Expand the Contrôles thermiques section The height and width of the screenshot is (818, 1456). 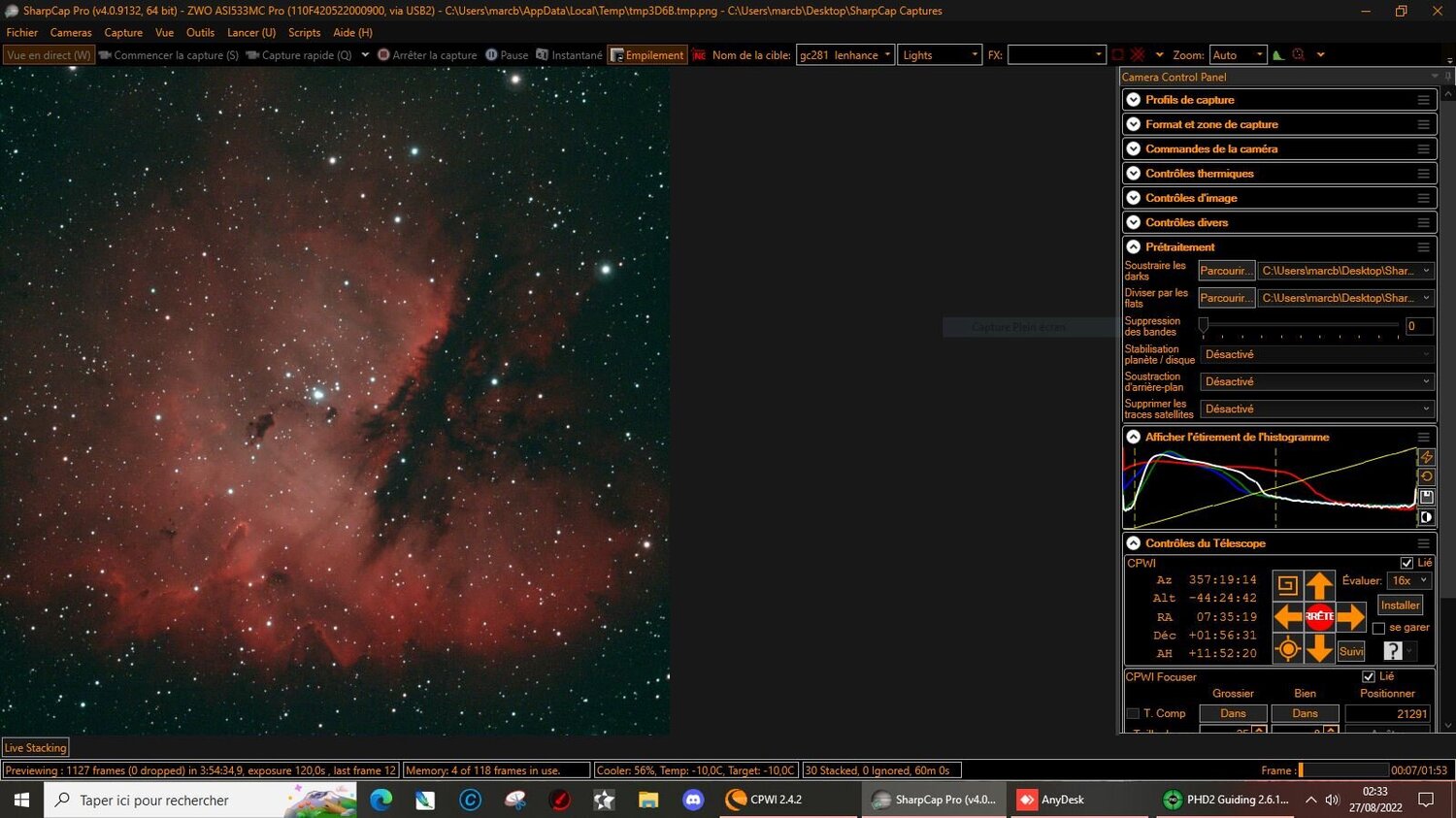(1133, 173)
